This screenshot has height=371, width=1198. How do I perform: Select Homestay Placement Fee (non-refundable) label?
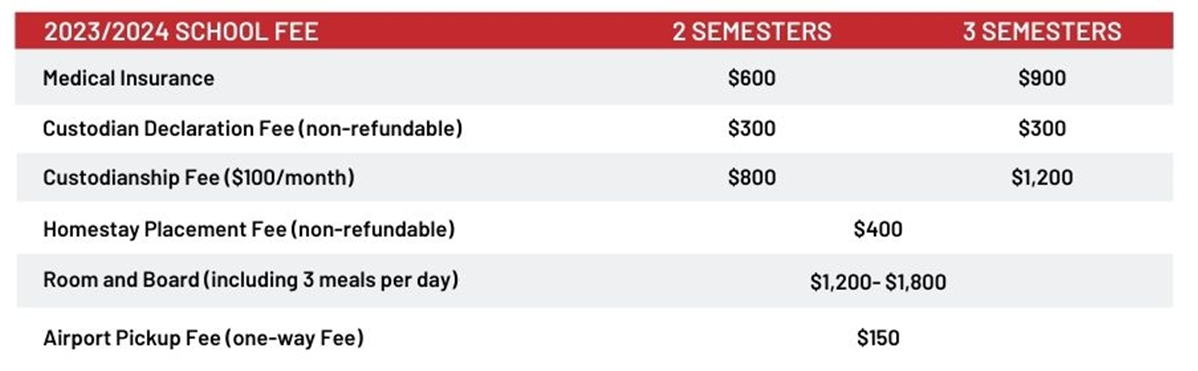tap(248, 229)
